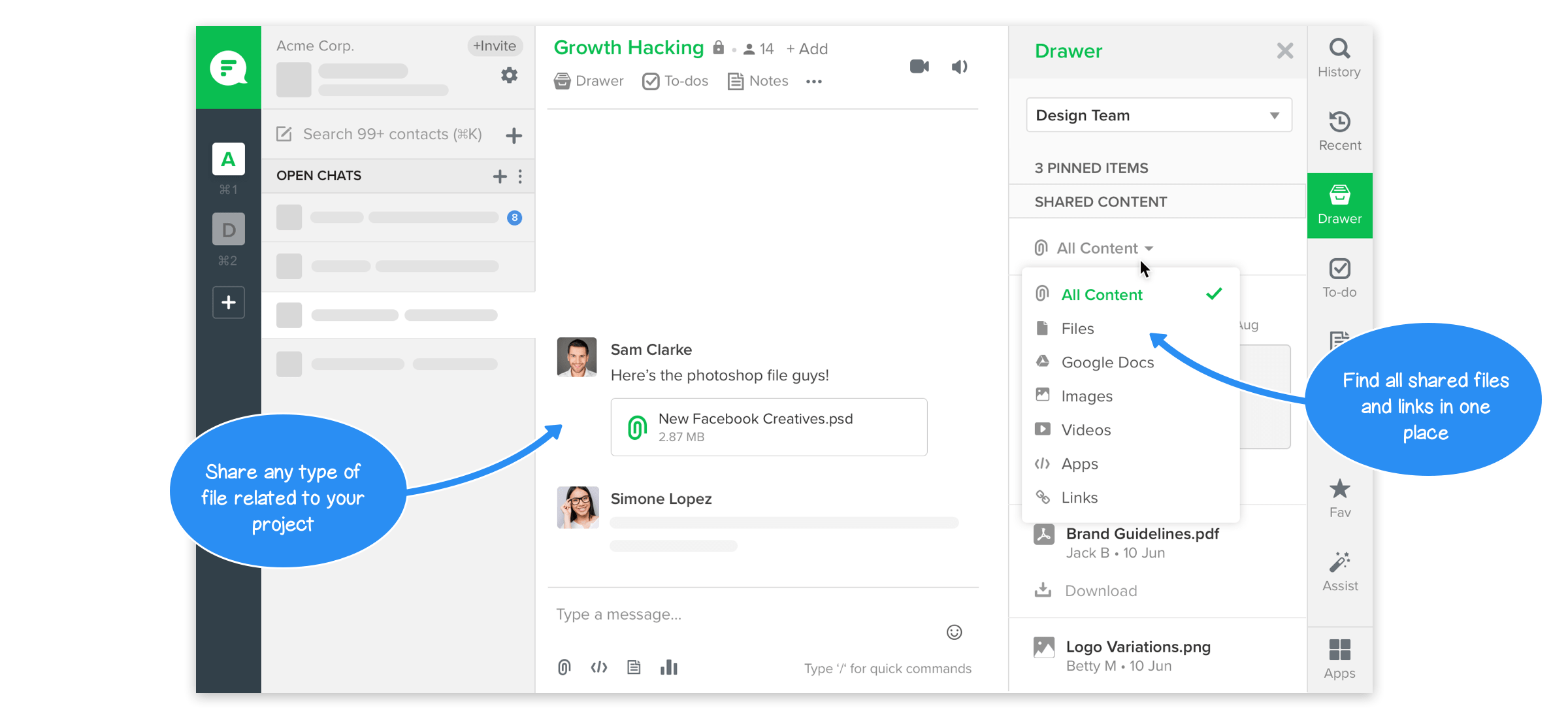Download Brand Guidelines.pdf
This screenshot has height=719, width=1568.
[x=1086, y=590]
